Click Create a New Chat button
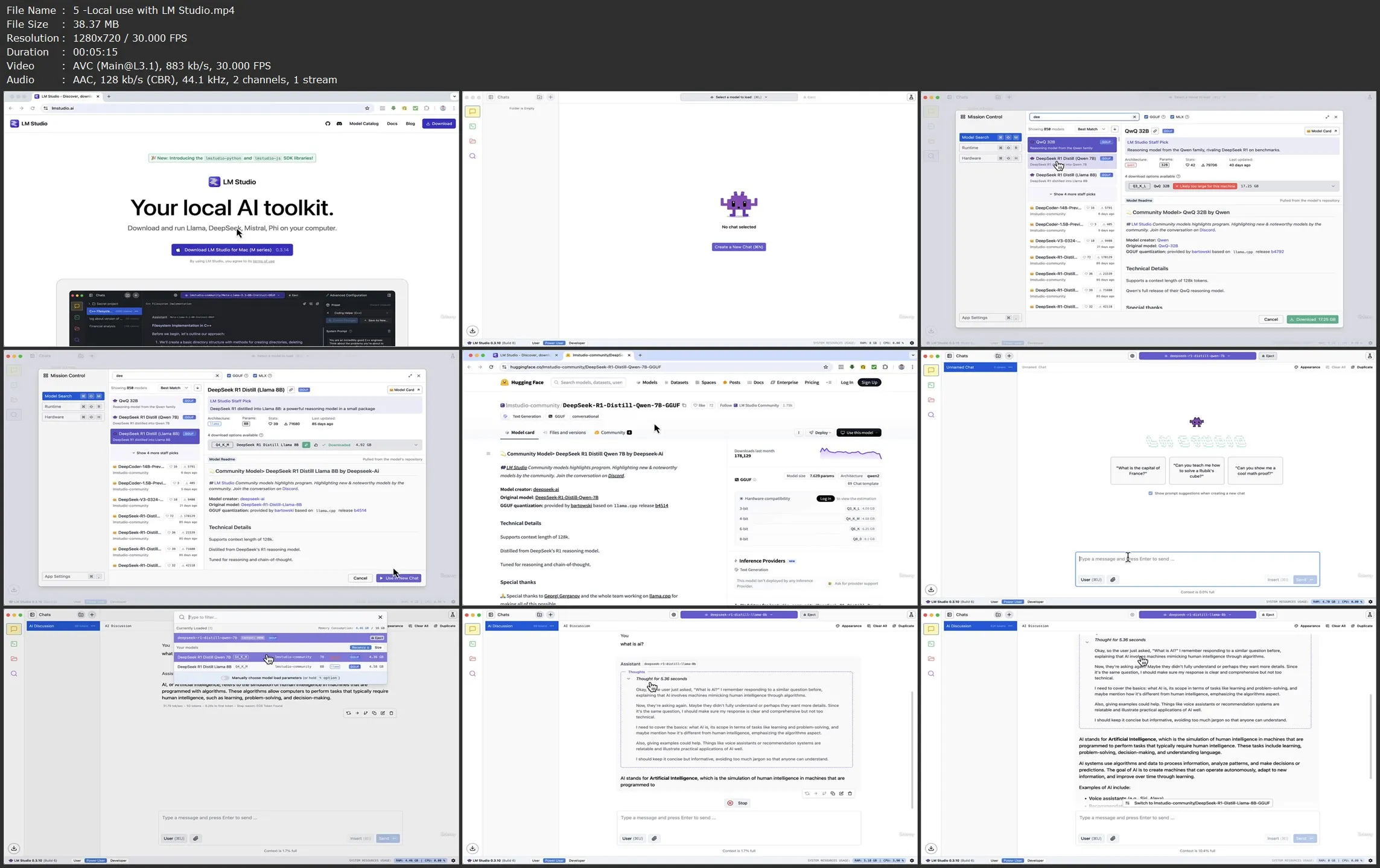Viewport: 1380px width, 868px height. coord(739,247)
